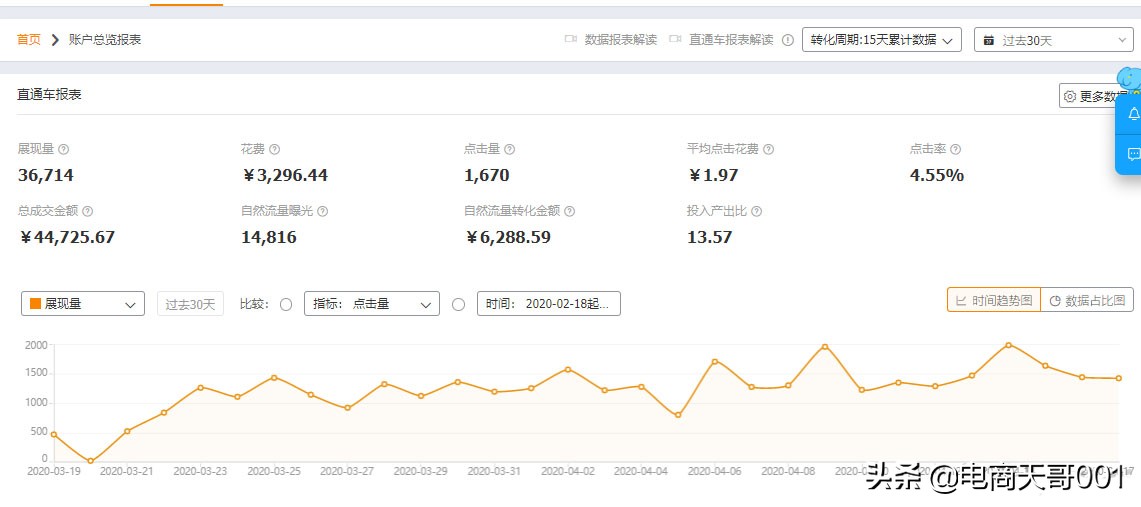Click the gear icon in 更多数据 button

pos(1070,96)
